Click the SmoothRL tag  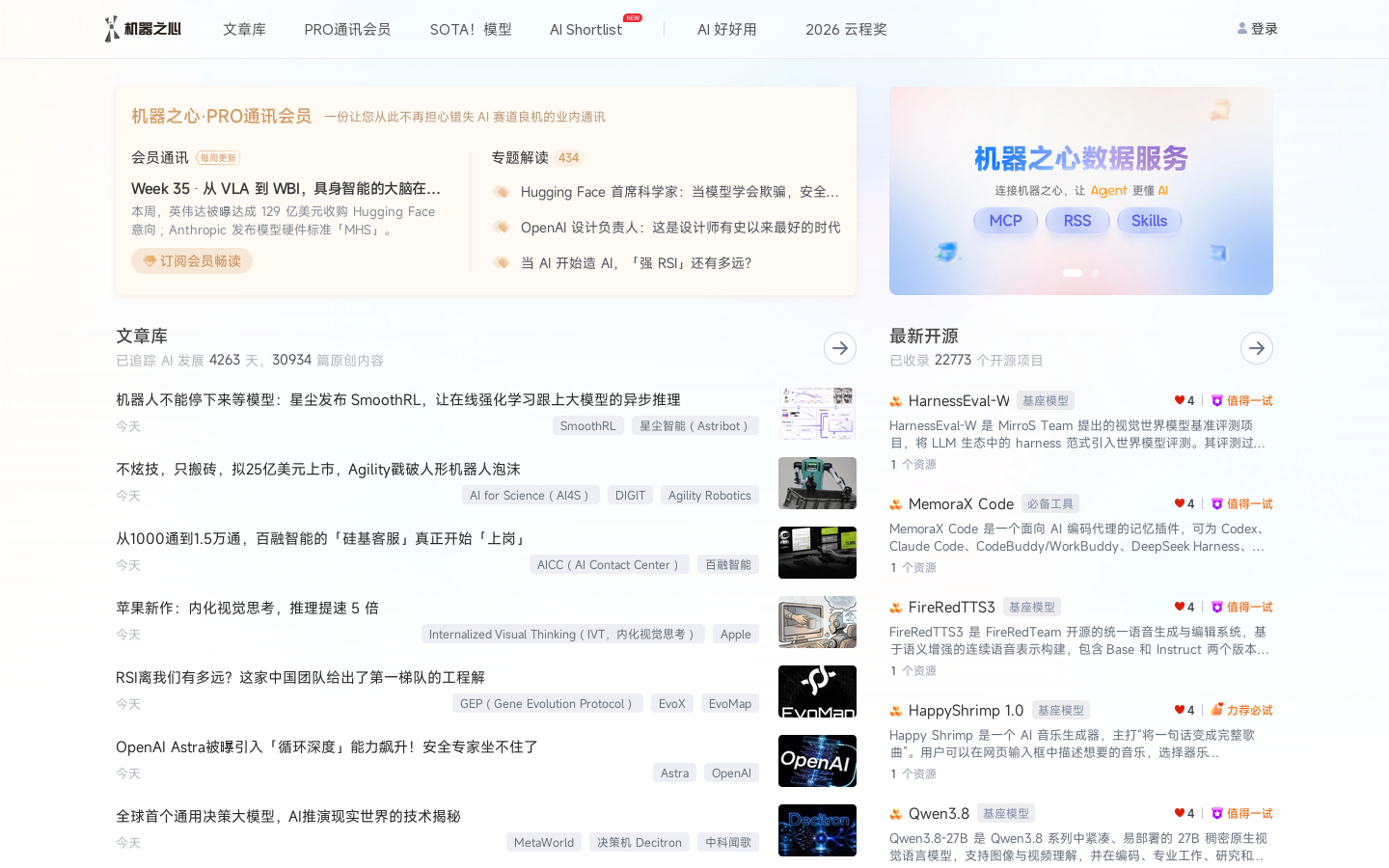click(587, 426)
